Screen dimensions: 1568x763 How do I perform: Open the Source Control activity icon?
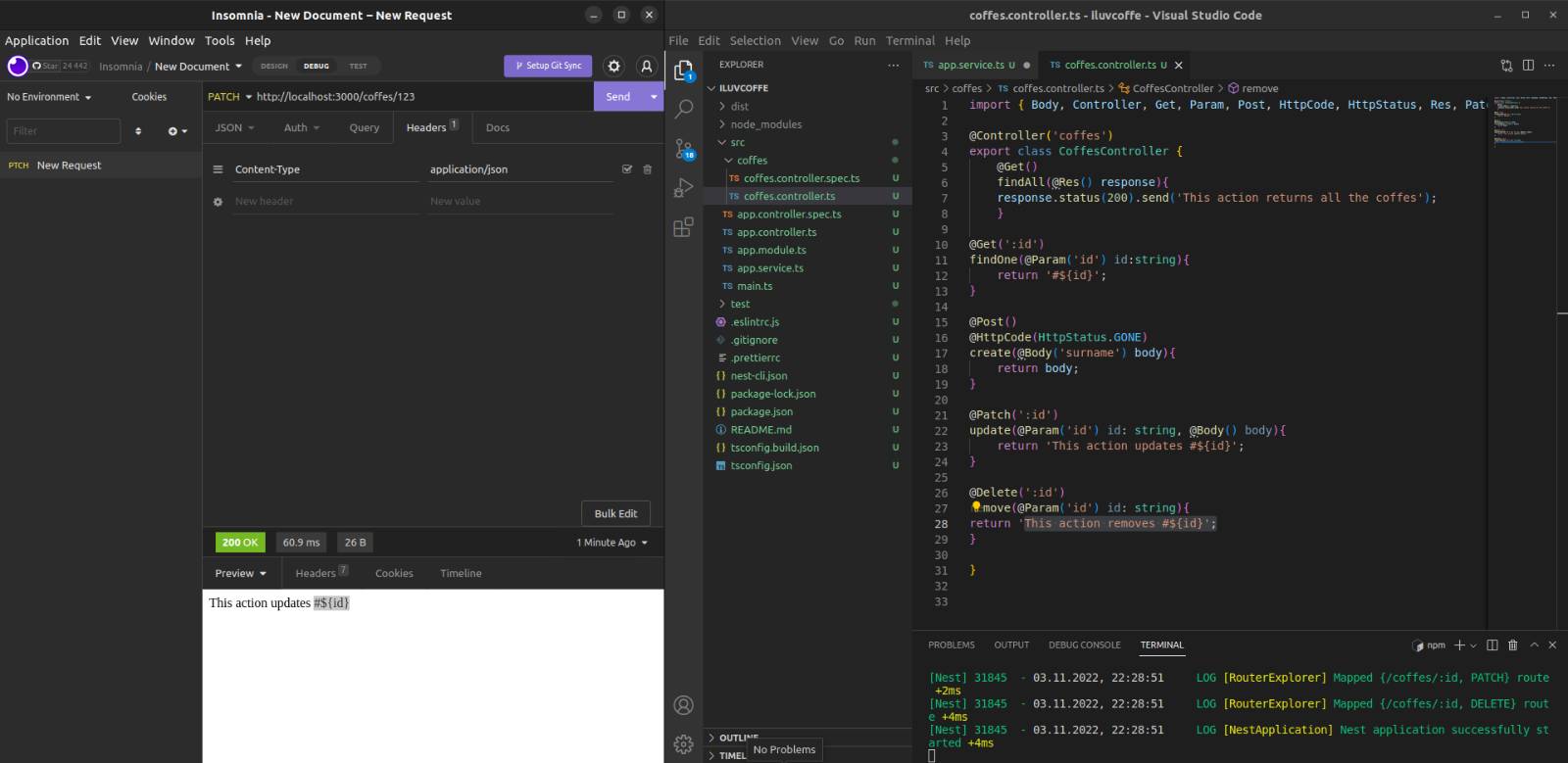pos(684,149)
